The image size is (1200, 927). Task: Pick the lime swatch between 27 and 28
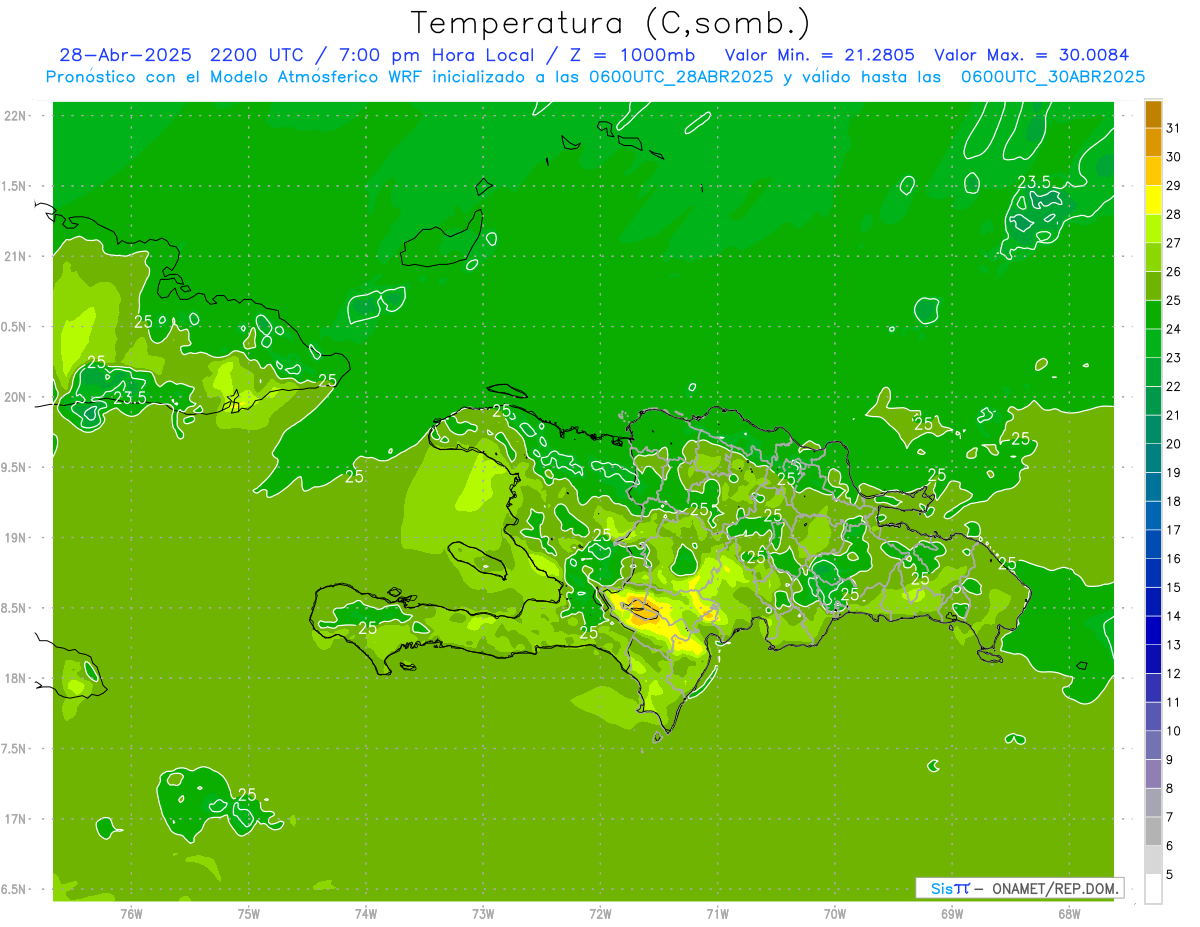tap(1153, 229)
